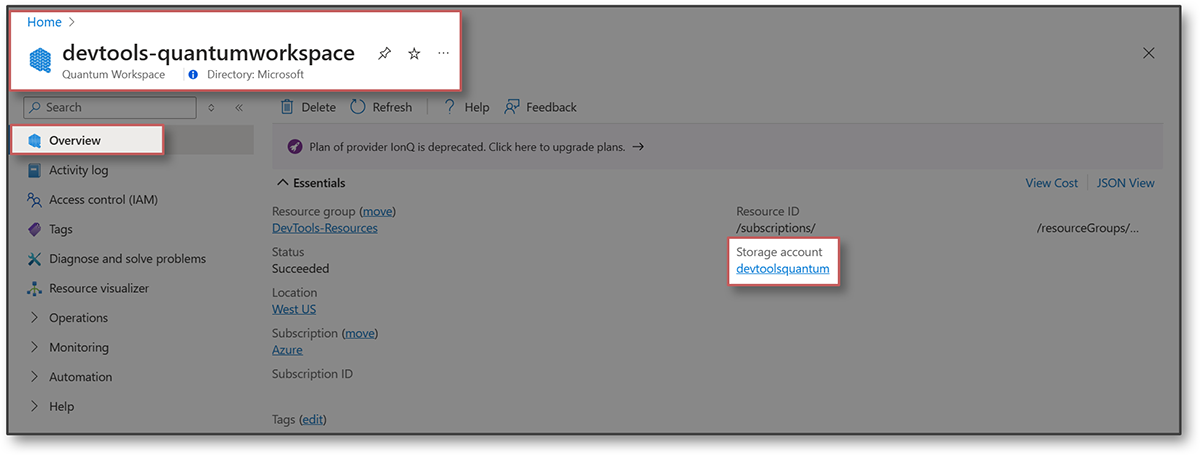1200x455 pixels.
Task: Click the Access control people icon
Action: click(35, 200)
